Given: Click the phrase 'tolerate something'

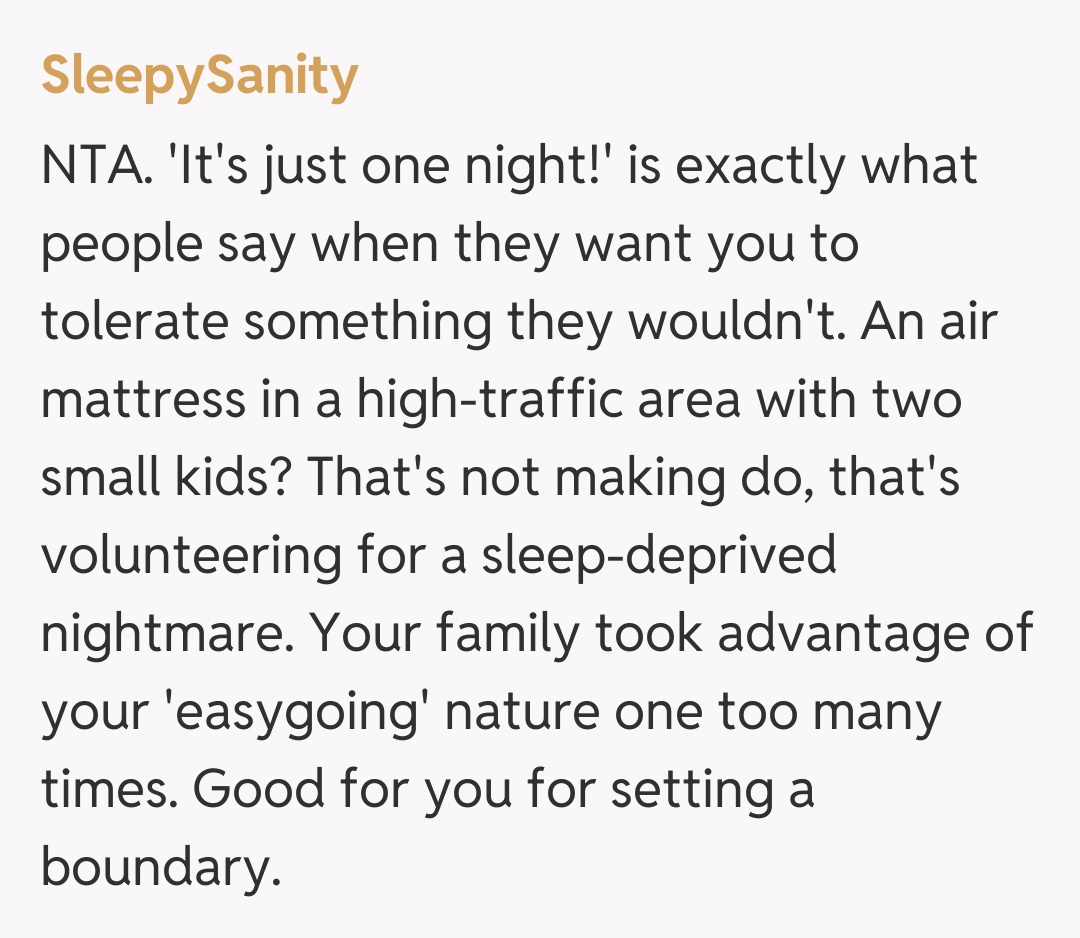Looking at the screenshot, I should click(266, 322).
